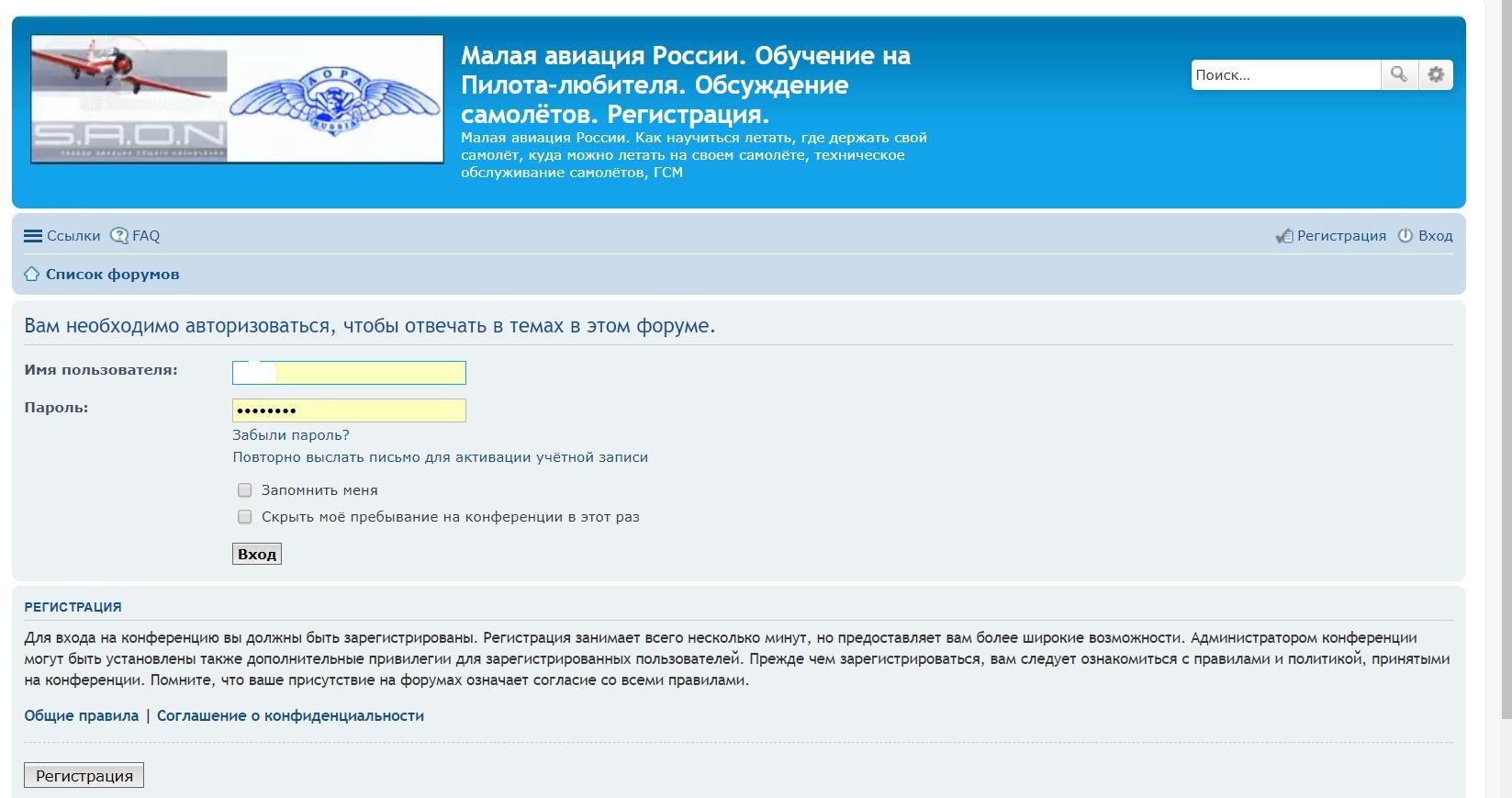Click the home icon beside Список форумов
Viewport: 1512px width, 798px height.
(x=32, y=275)
